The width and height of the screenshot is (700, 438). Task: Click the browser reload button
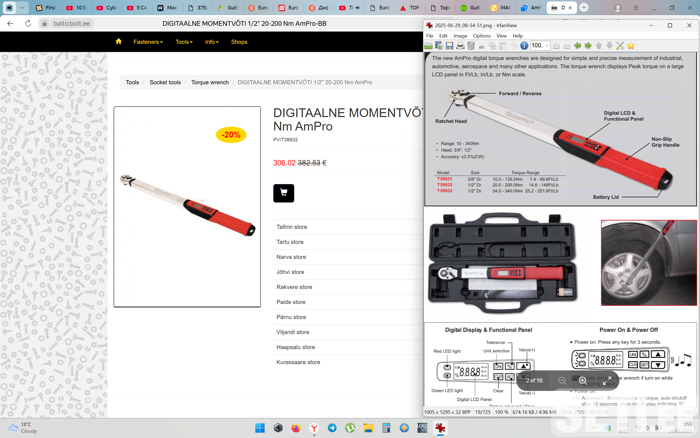pyautogui.click(x=28, y=23)
